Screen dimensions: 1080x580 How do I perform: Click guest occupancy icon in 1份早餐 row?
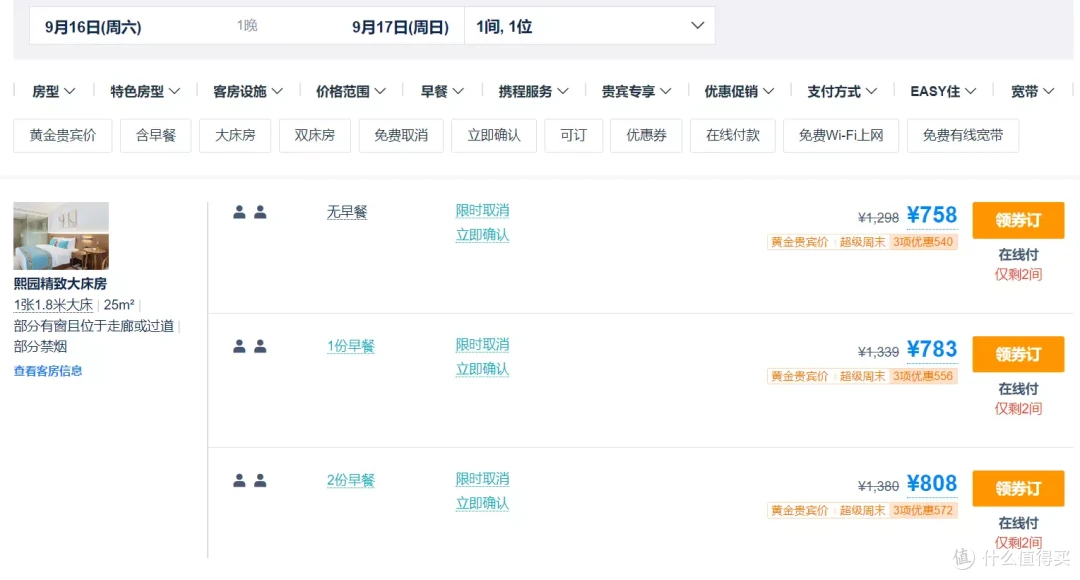(x=250, y=346)
